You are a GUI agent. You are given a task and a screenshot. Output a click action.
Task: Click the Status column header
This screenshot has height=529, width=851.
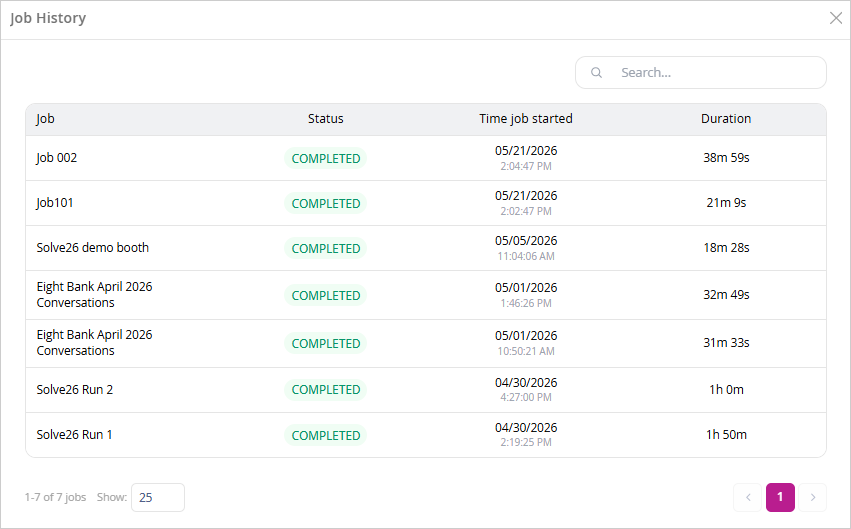click(326, 119)
